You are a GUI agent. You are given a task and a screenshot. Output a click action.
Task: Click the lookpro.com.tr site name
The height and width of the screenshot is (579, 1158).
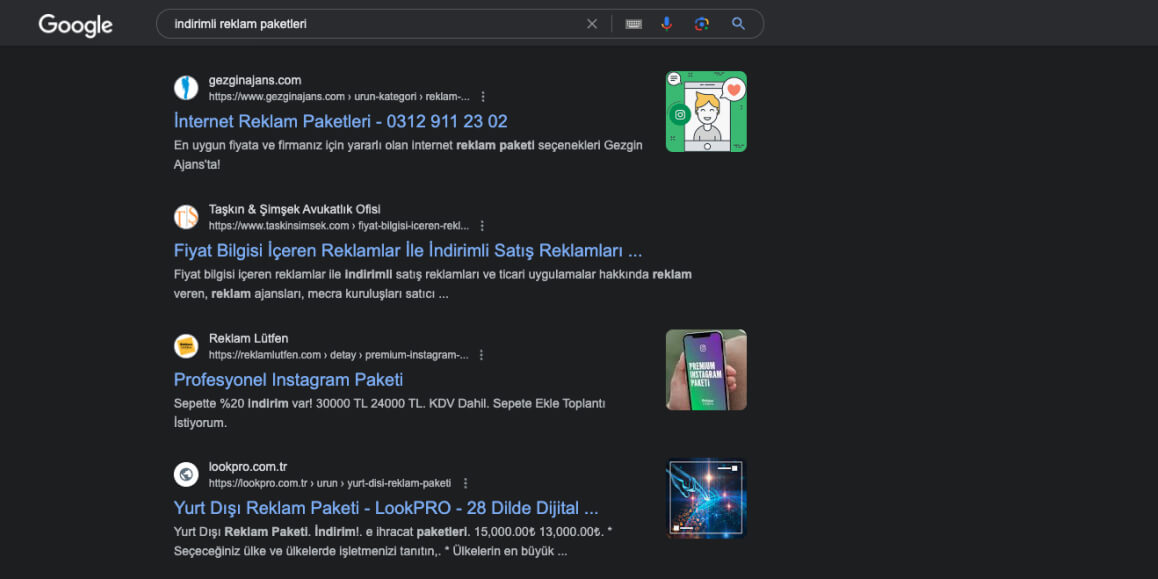tap(248, 467)
